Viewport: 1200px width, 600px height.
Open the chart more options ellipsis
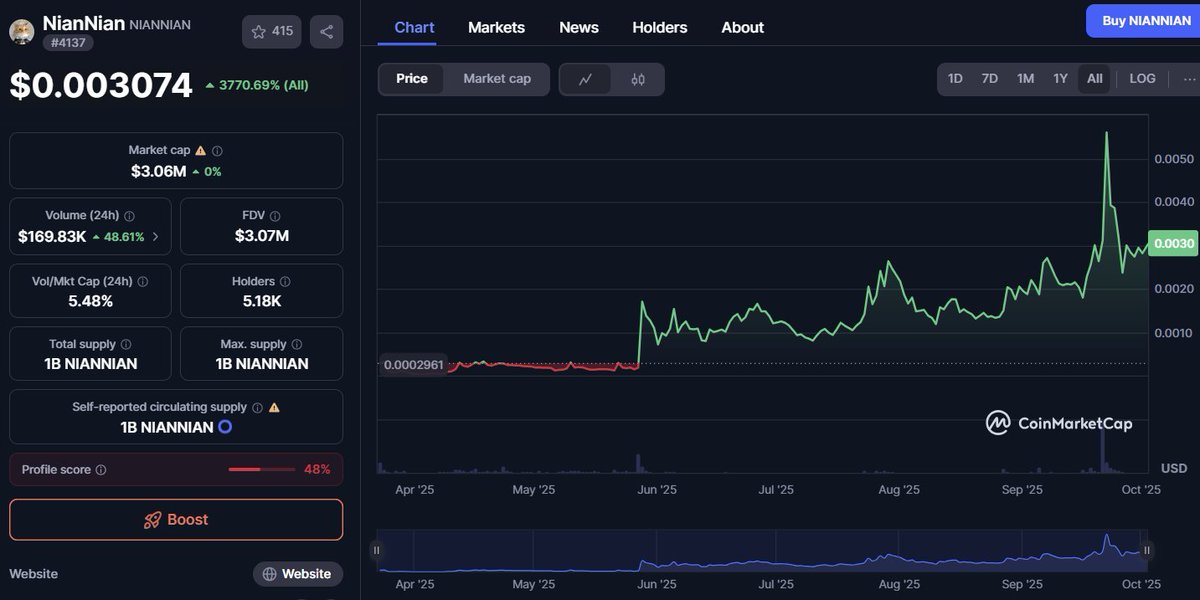tap(1189, 78)
